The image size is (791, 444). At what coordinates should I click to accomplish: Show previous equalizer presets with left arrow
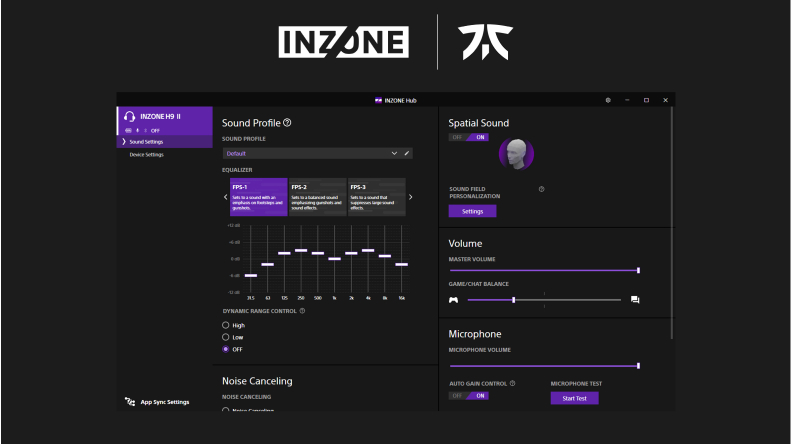coord(225,197)
